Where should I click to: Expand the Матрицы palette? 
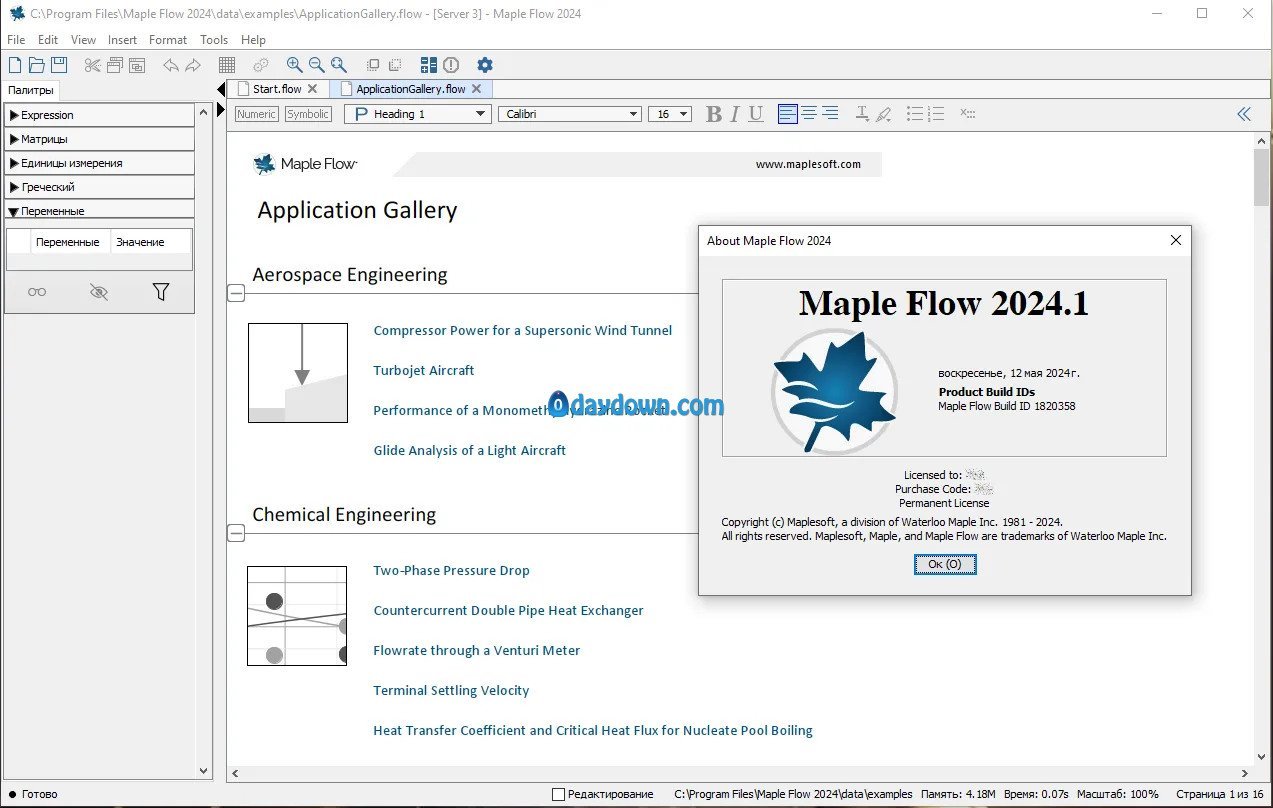[99, 139]
